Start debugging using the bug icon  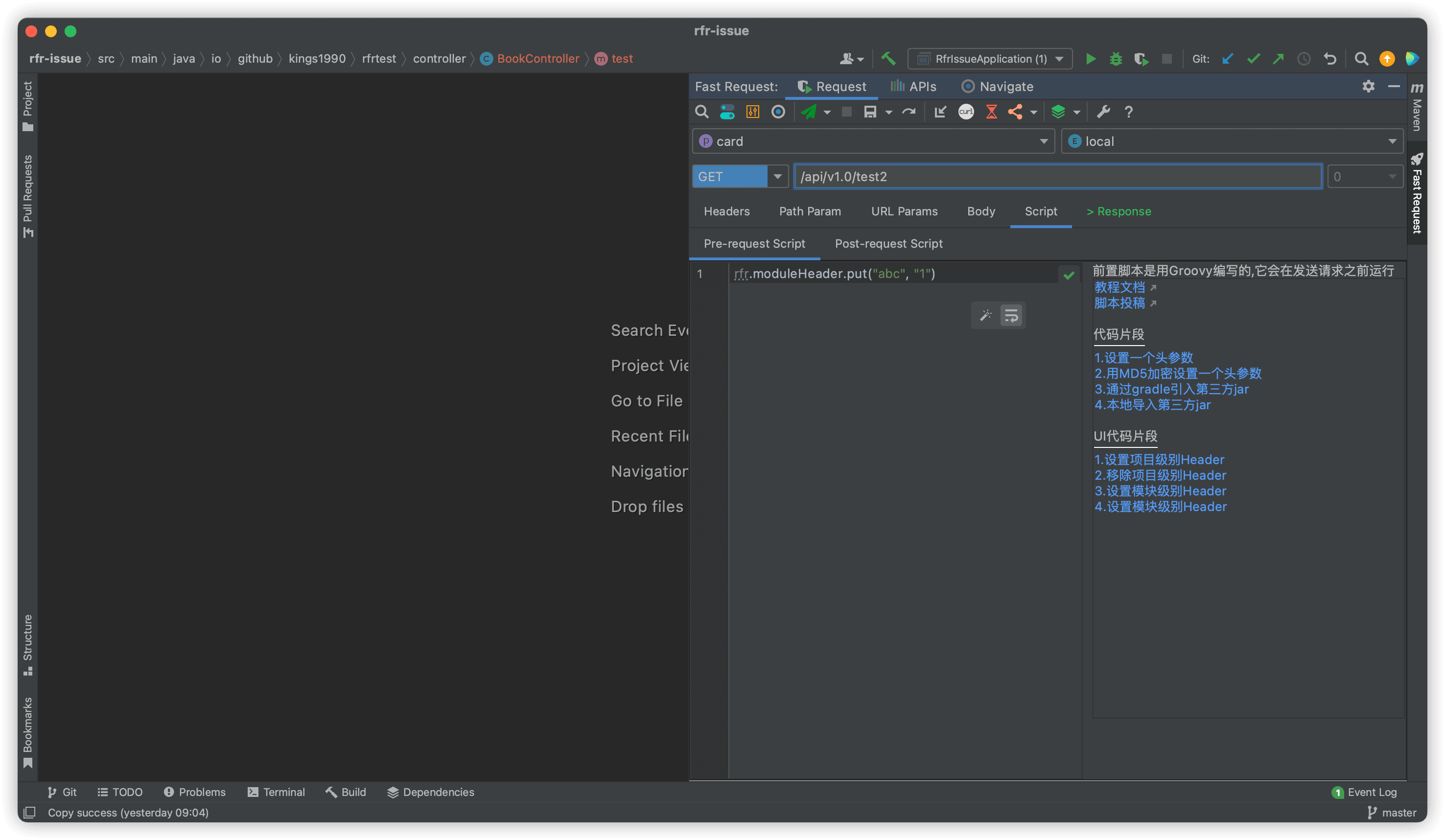click(1115, 58)
